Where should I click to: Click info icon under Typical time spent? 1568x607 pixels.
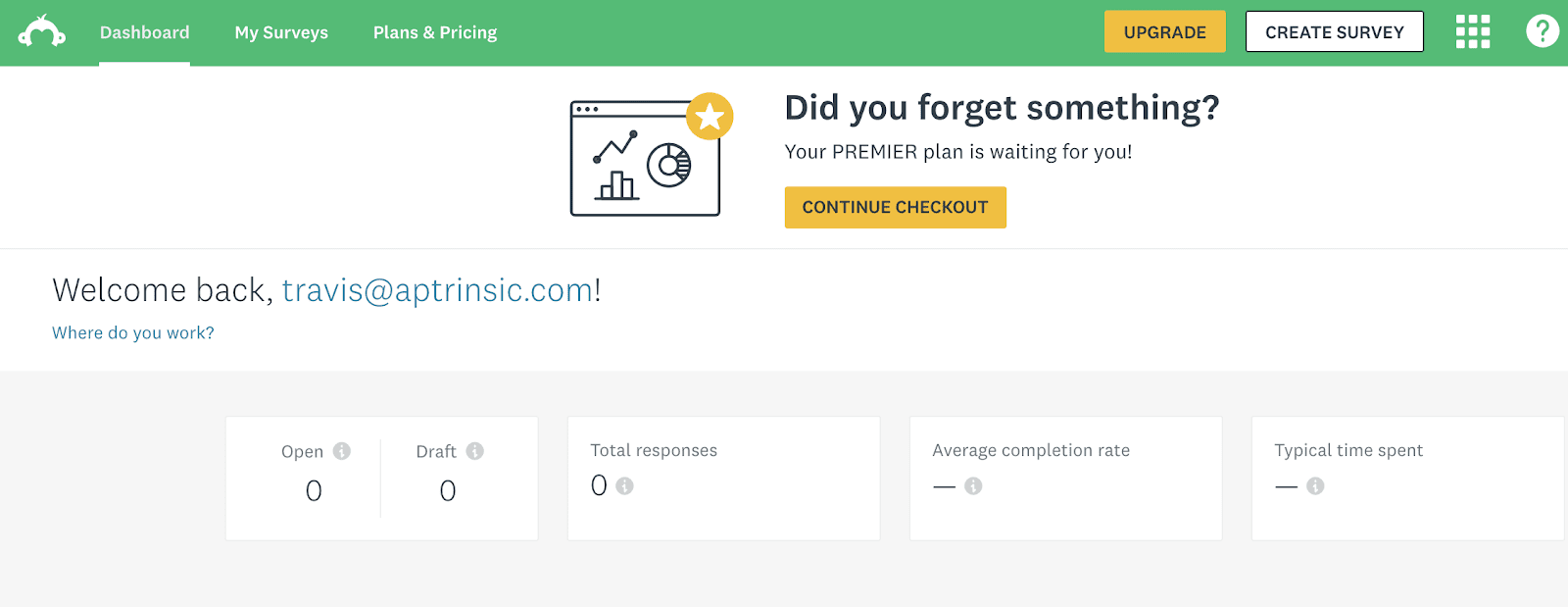click(x=1315, y=485)
